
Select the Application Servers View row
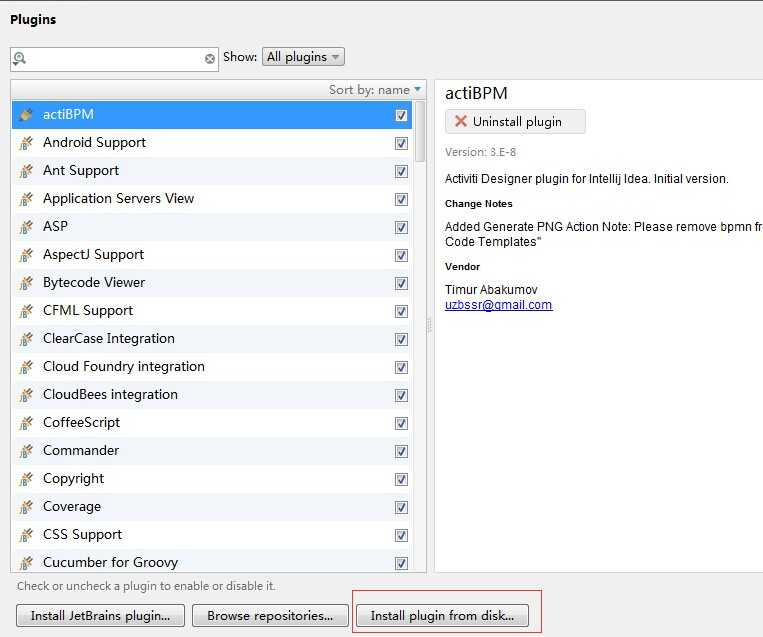[212, 199]
